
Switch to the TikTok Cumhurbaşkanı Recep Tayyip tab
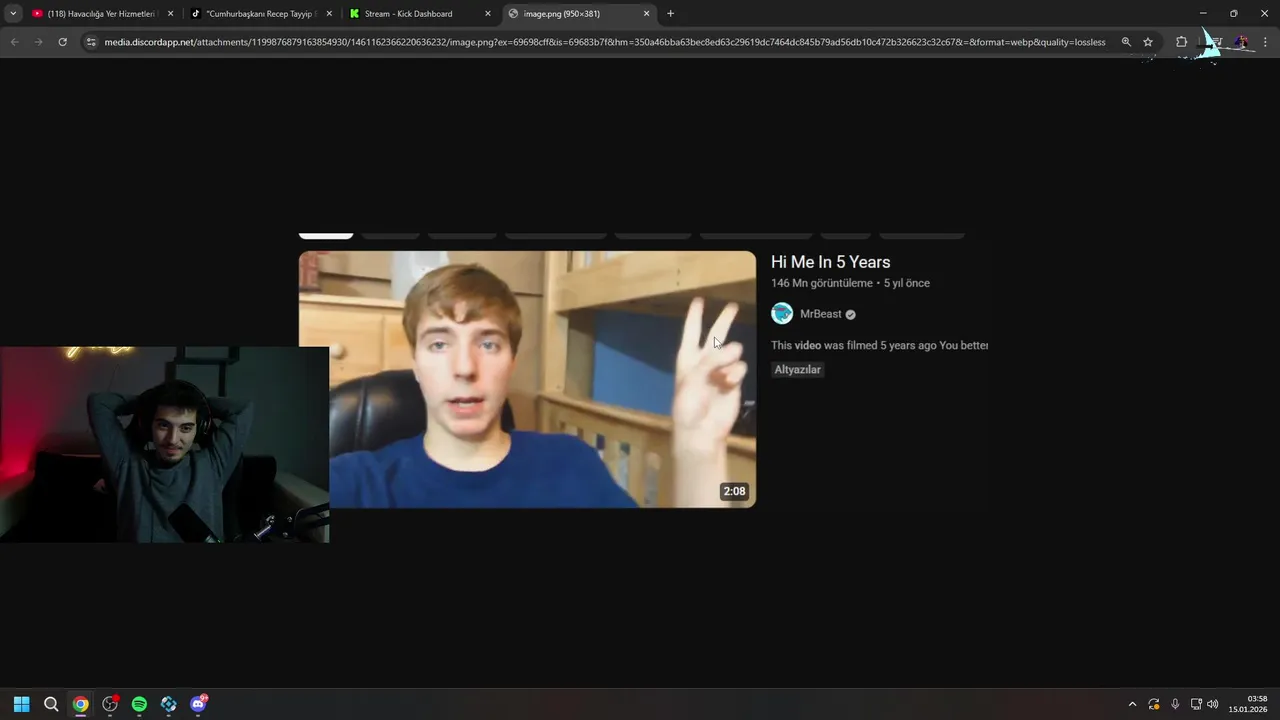[x=261, y=14]
